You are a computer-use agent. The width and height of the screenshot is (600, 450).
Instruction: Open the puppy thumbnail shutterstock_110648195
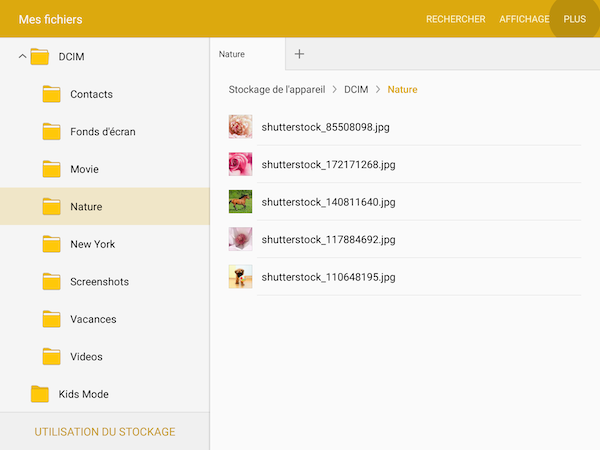tap(240, 277)
